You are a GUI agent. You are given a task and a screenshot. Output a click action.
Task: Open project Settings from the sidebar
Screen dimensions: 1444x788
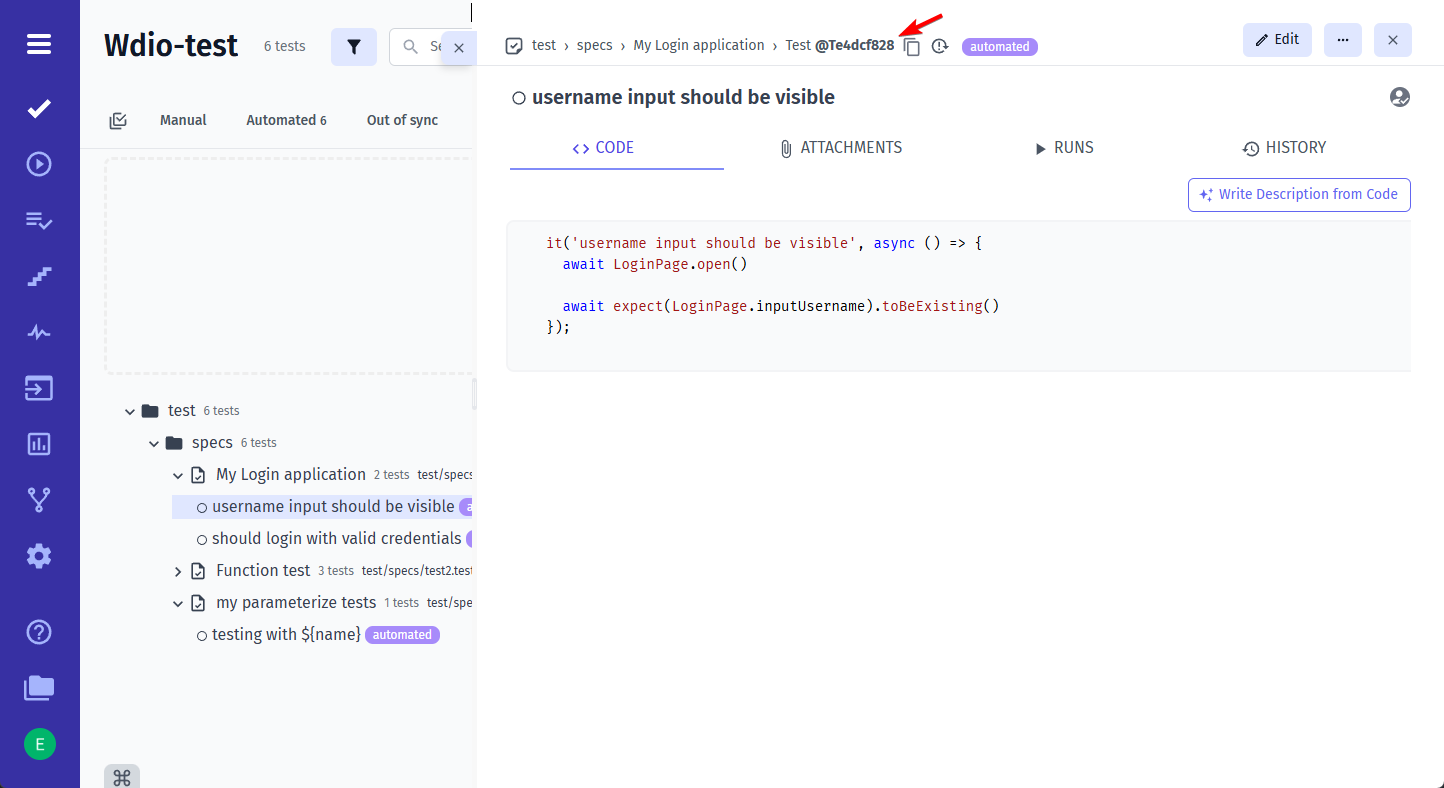tap(38, 556)
